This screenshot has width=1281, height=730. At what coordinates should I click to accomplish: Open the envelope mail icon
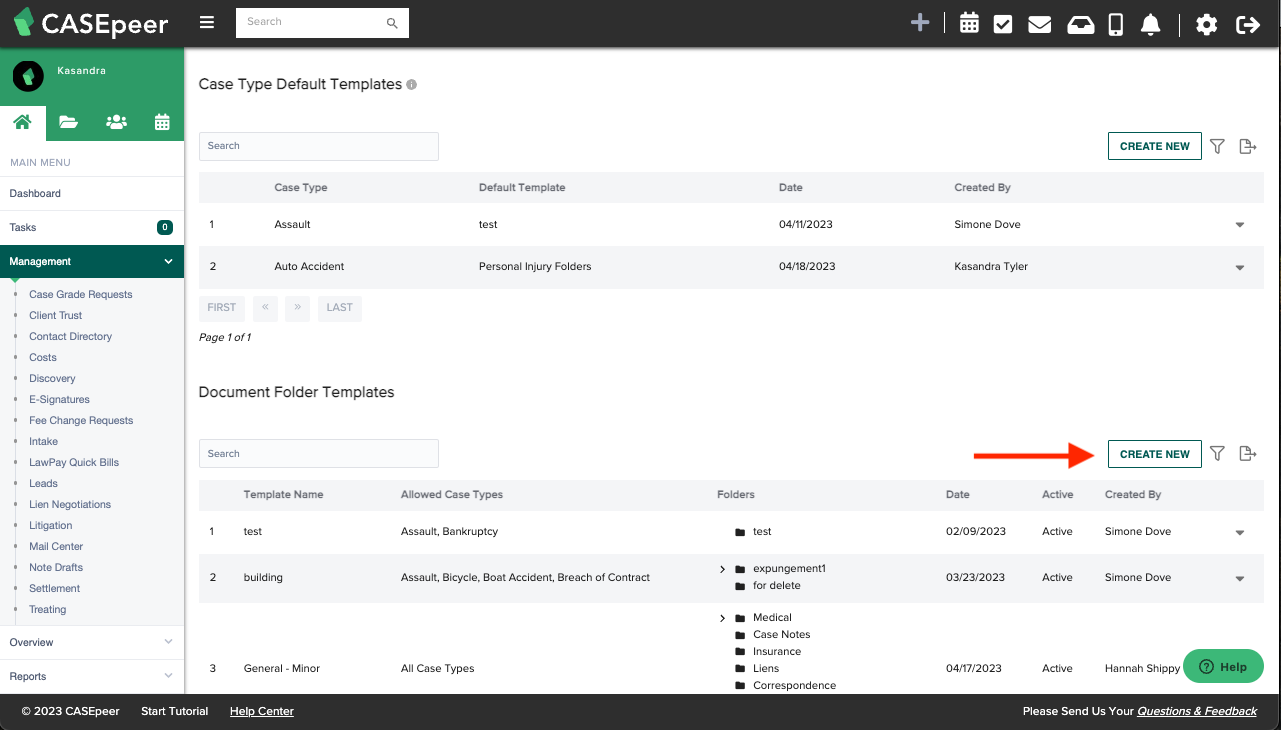pos(1039,24)
